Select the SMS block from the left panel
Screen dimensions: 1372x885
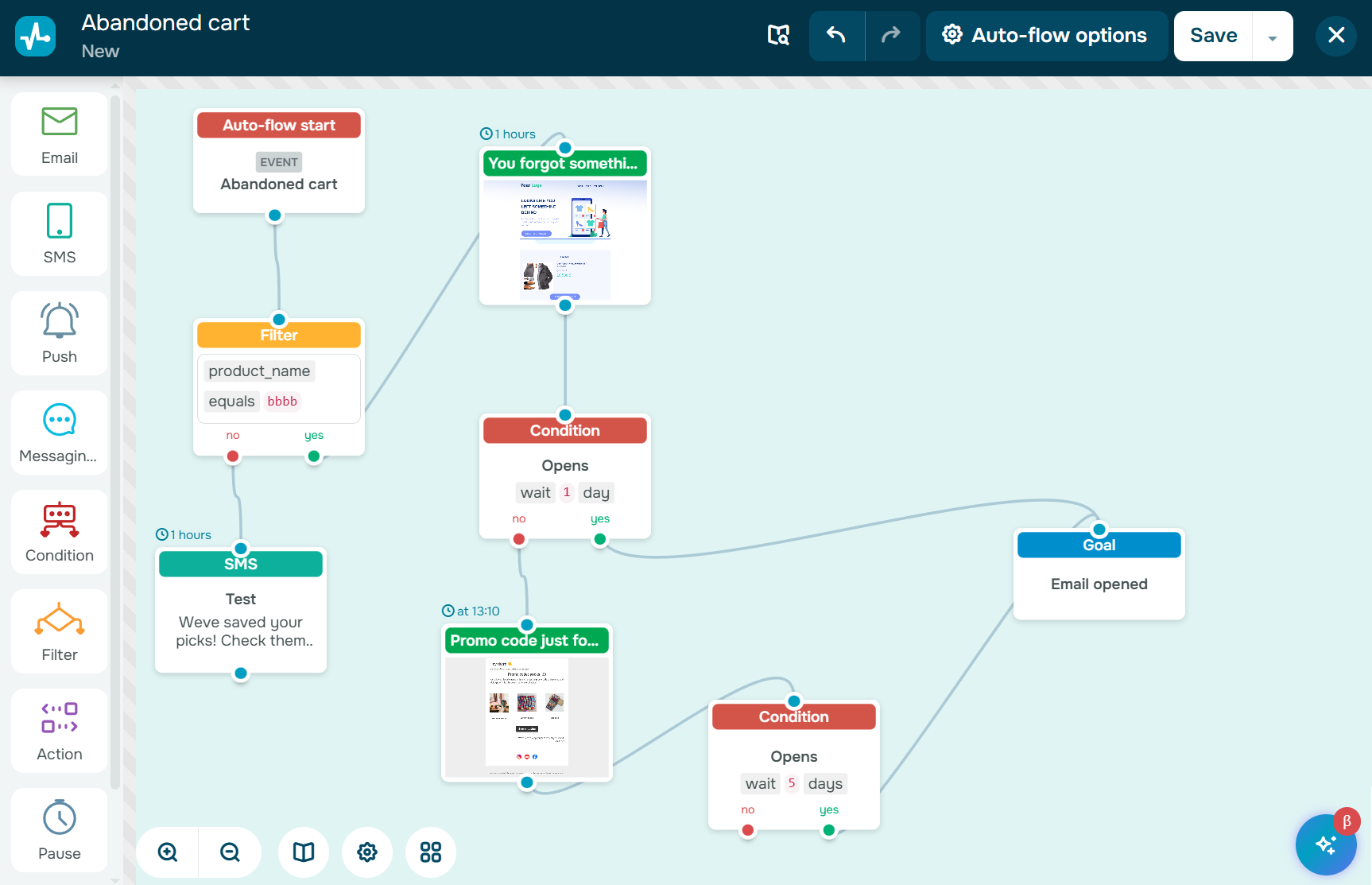click(x=58, y=233)
